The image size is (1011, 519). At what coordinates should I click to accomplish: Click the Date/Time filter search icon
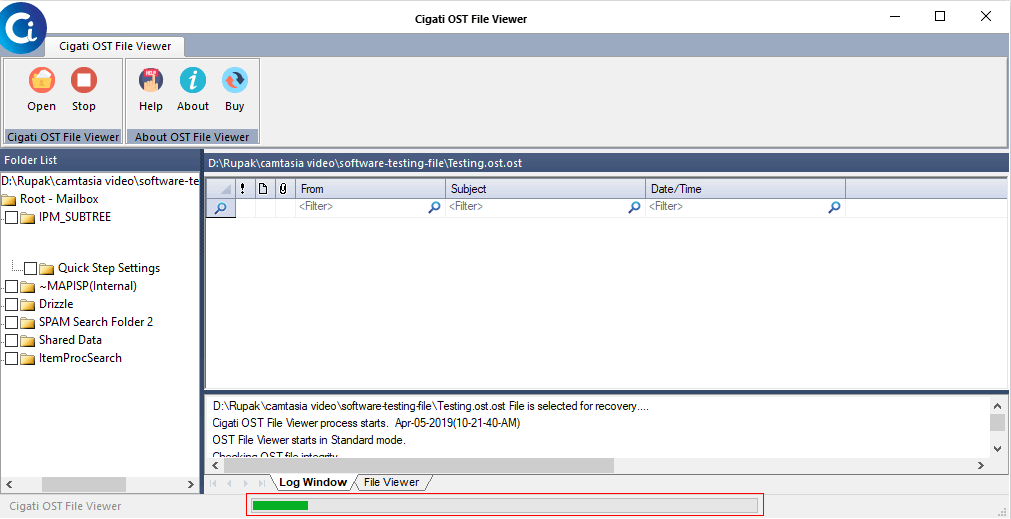pos(834,208)
